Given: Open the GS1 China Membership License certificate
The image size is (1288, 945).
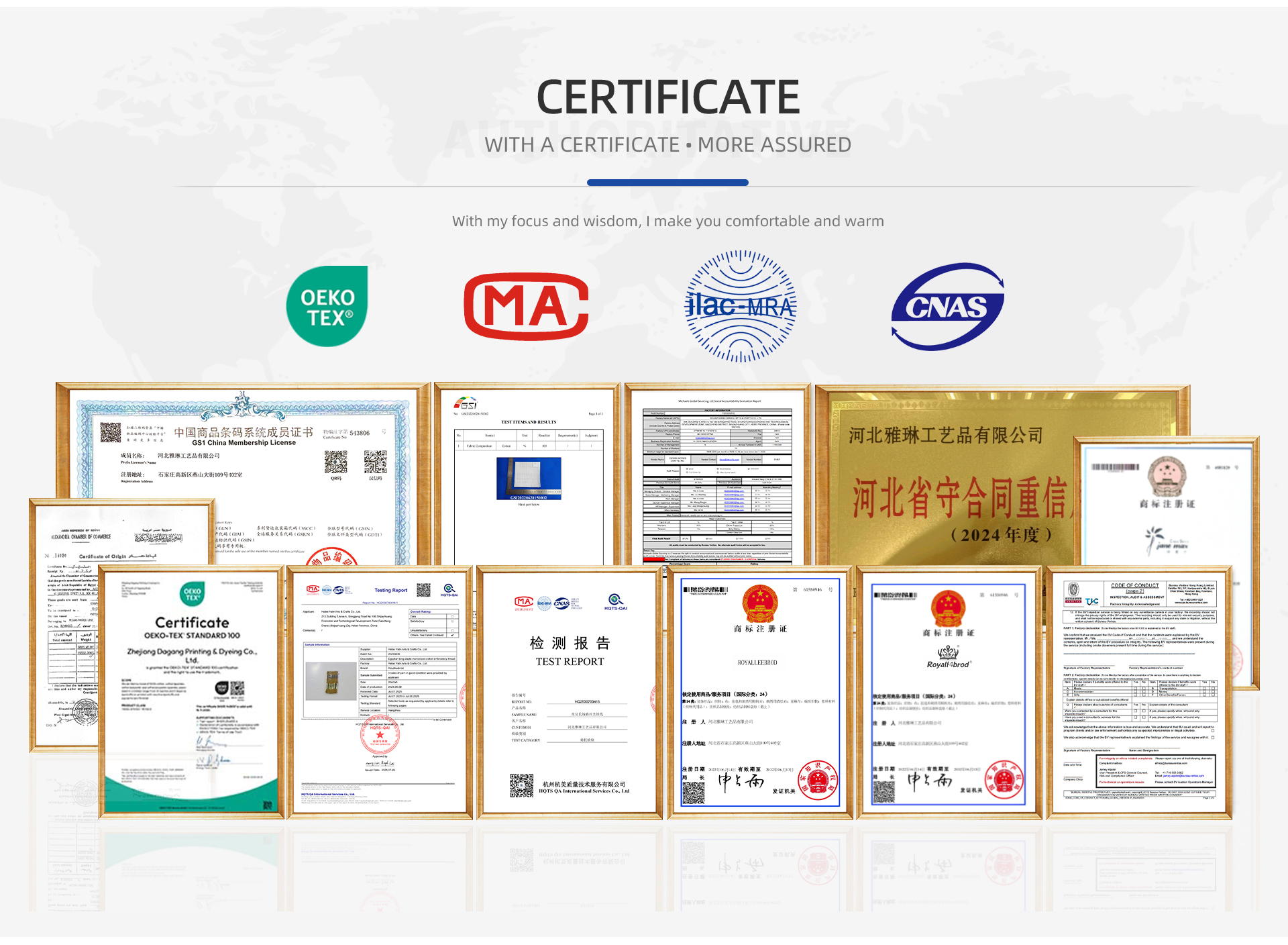Looking at the screenshot, I should (x=243, y=473).
